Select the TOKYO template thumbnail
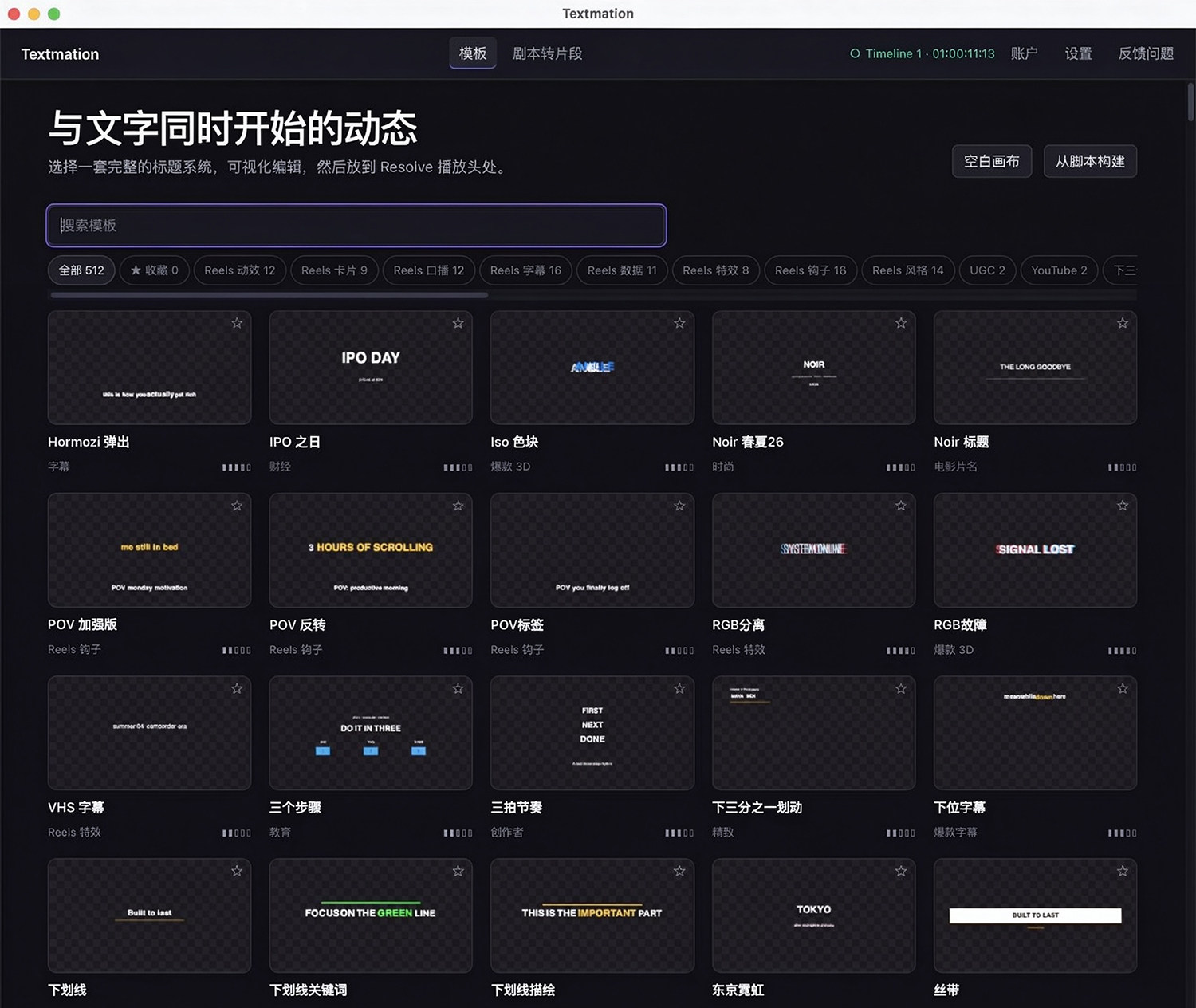This screenshot has height=1008, width=1196. coord(813,915)
